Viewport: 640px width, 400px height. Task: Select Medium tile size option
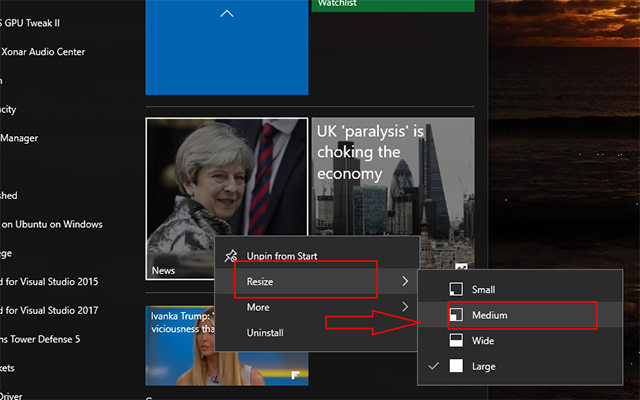[520, 315]
